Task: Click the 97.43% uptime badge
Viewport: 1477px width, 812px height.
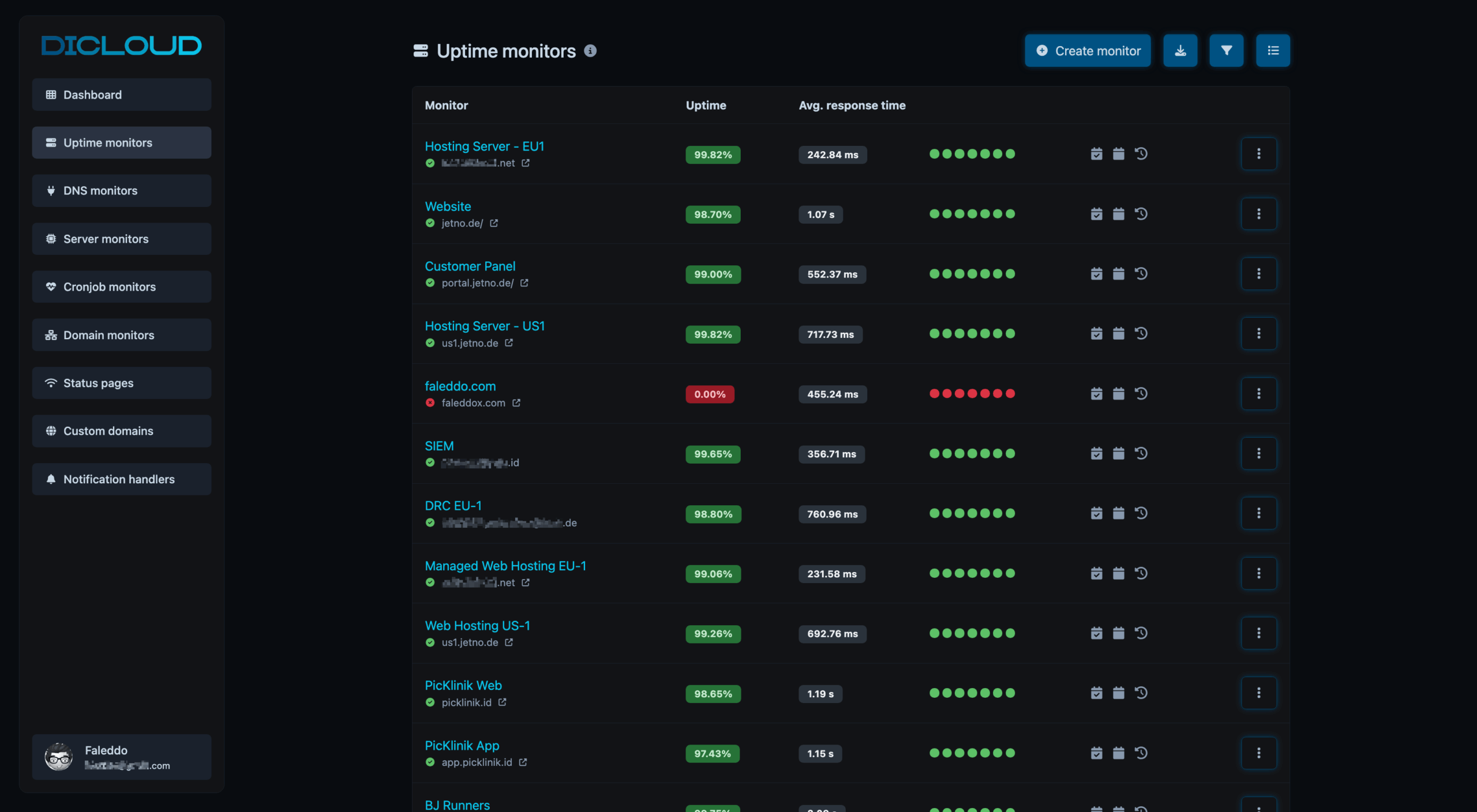Action: tap(713, 754)
